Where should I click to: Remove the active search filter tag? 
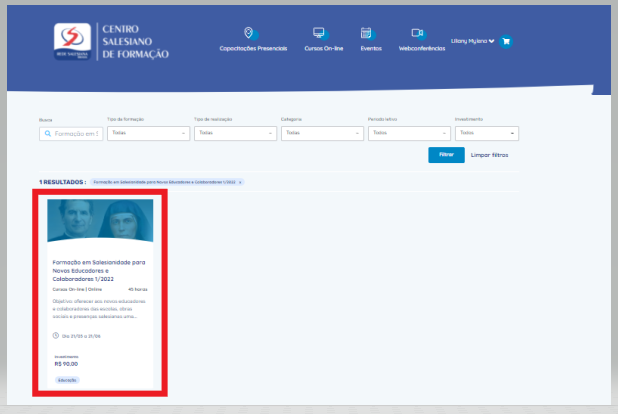[240, 182]
